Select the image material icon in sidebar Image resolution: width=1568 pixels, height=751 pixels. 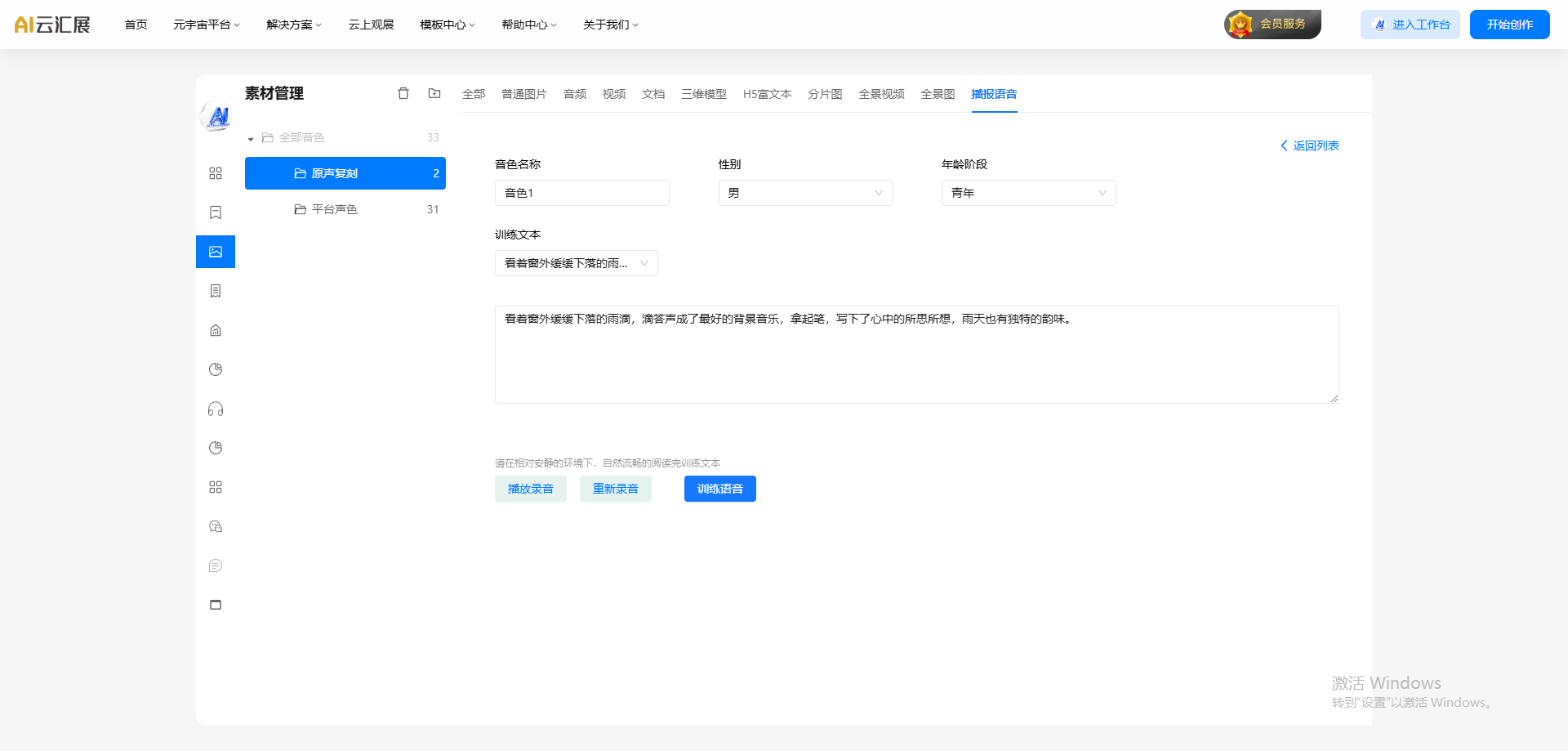(x=216, y=252)
